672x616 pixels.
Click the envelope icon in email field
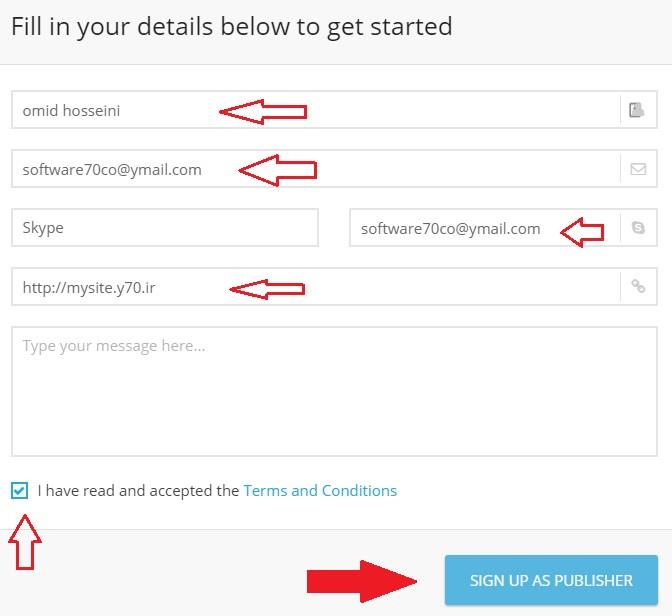[x=638, y=169]
